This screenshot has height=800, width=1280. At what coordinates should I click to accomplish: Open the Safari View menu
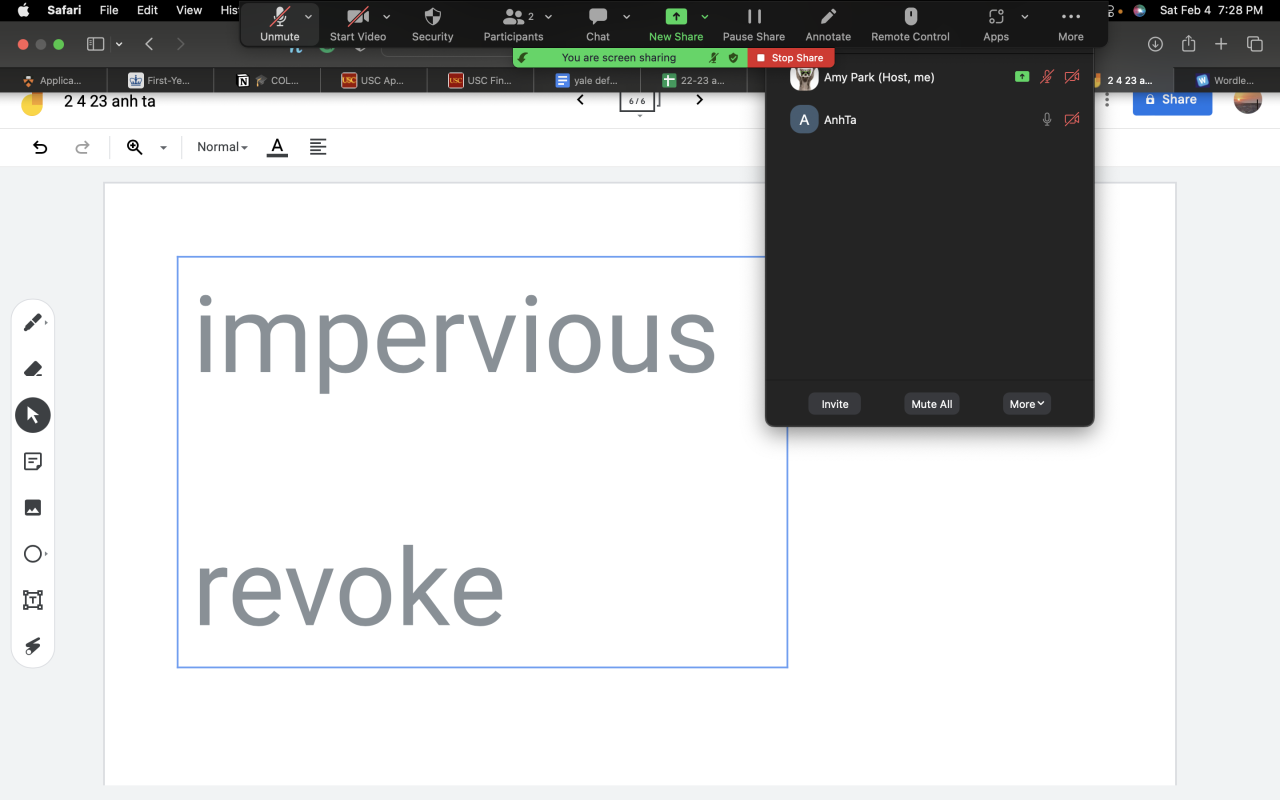[x=189, y=10]
